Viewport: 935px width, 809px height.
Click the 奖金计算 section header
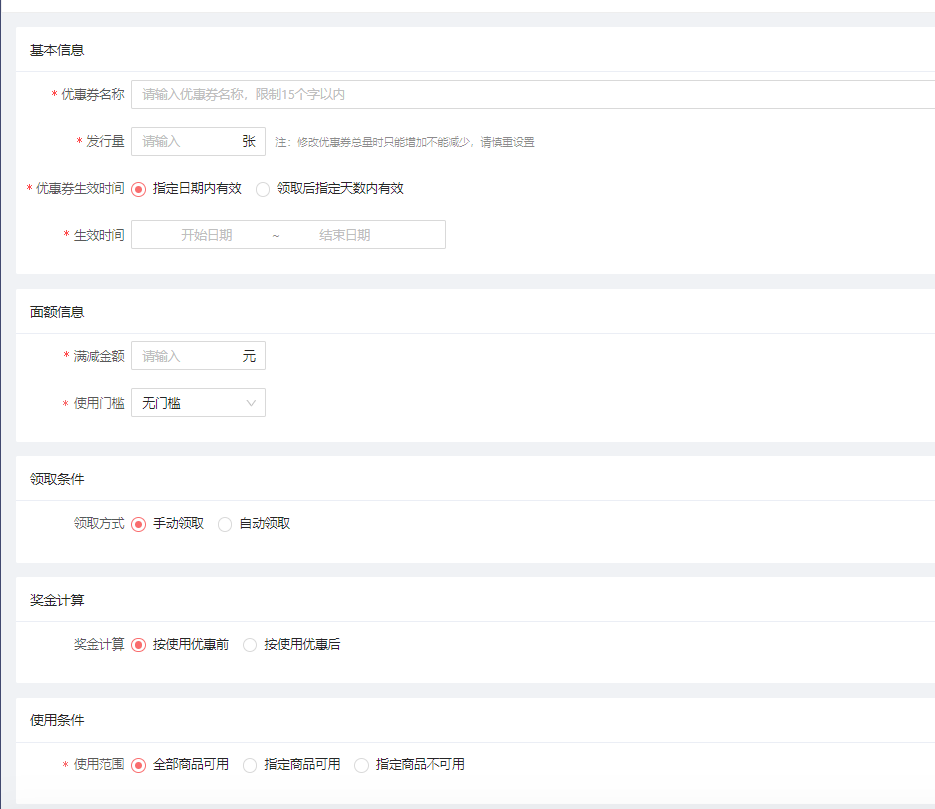(57, 600)
